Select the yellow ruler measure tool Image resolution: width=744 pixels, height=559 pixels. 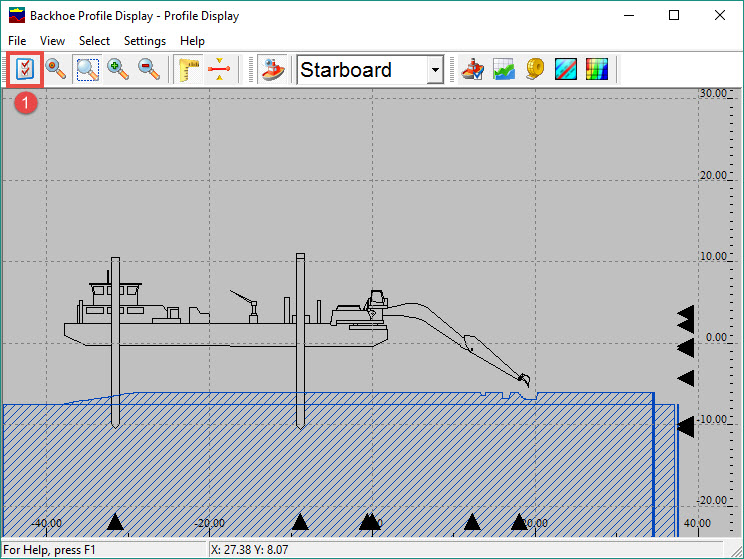pos(187,70)
